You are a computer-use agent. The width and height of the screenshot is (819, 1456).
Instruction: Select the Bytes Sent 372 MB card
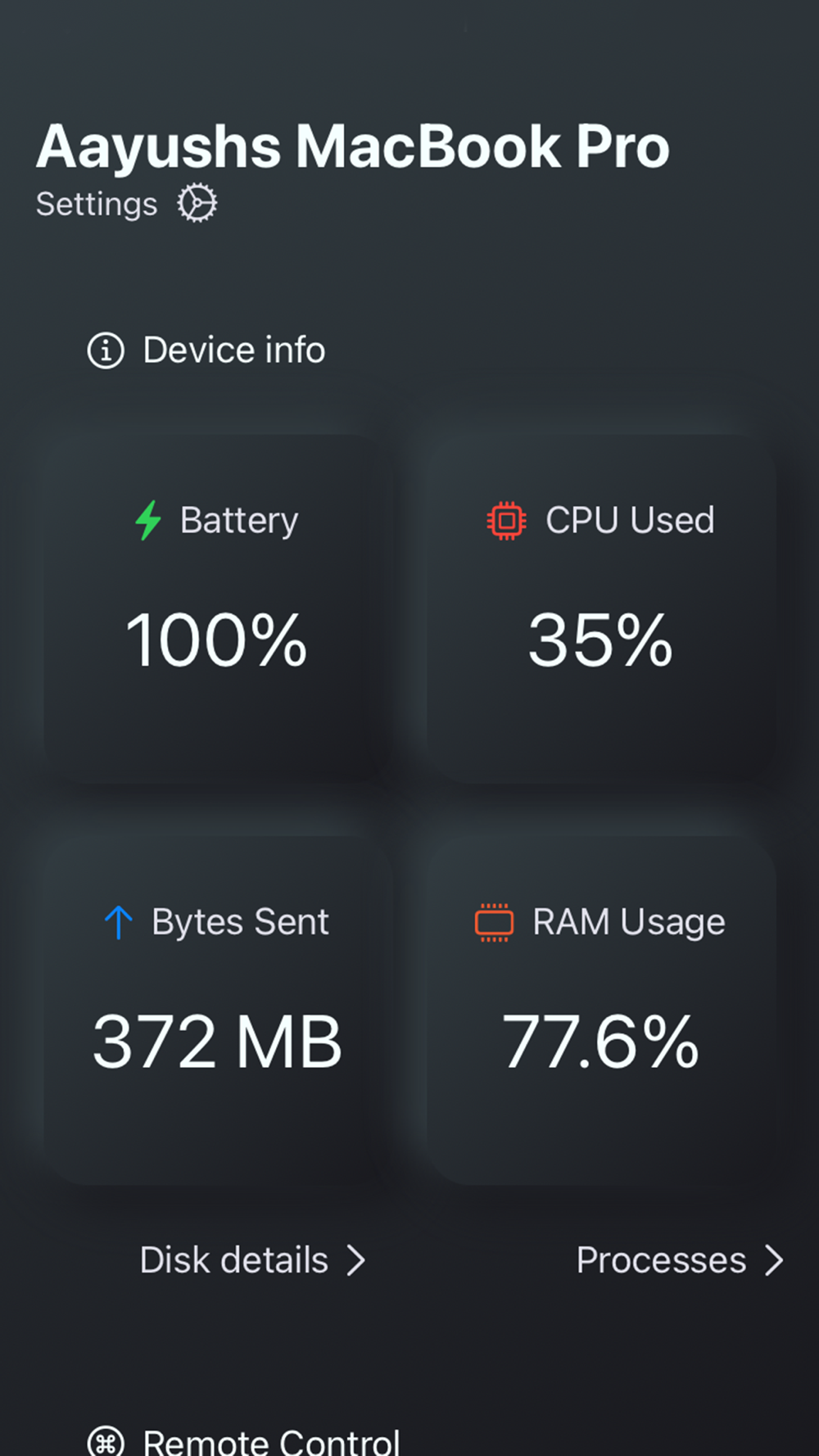(x=216, y=1010)
